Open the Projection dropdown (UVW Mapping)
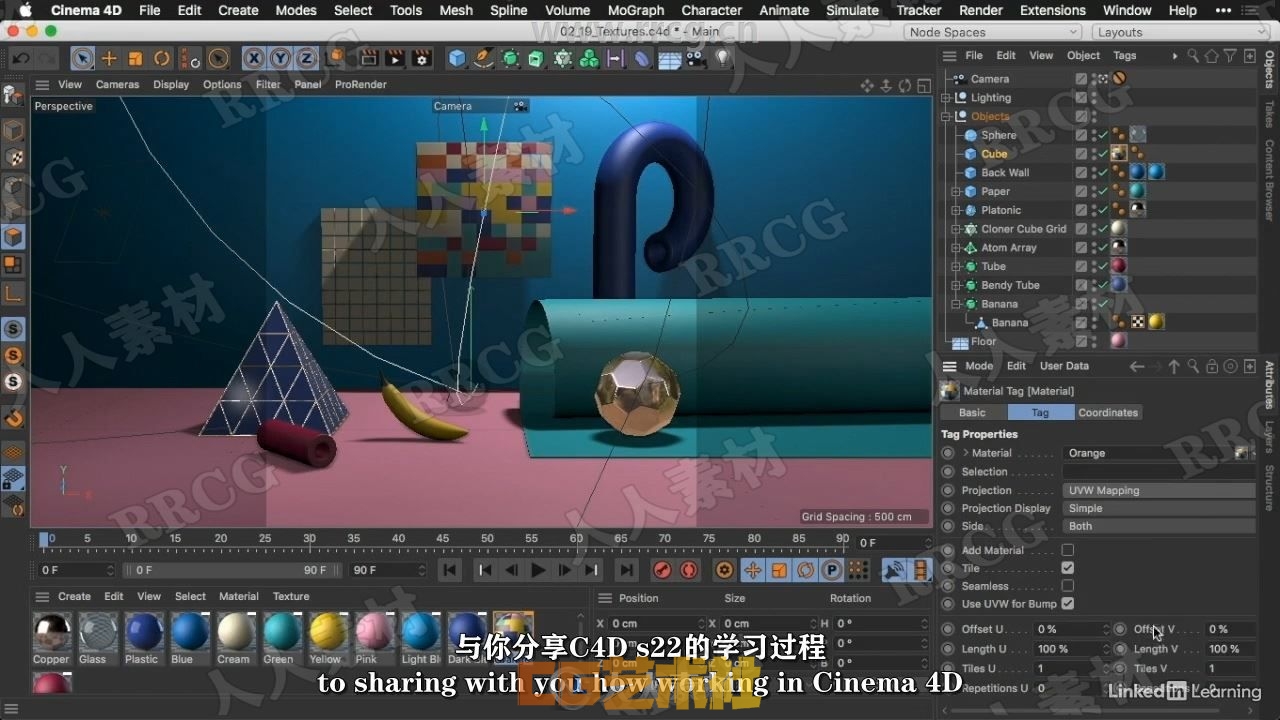The height and width of the screenshot is (720, 1280). [1158, 490]
